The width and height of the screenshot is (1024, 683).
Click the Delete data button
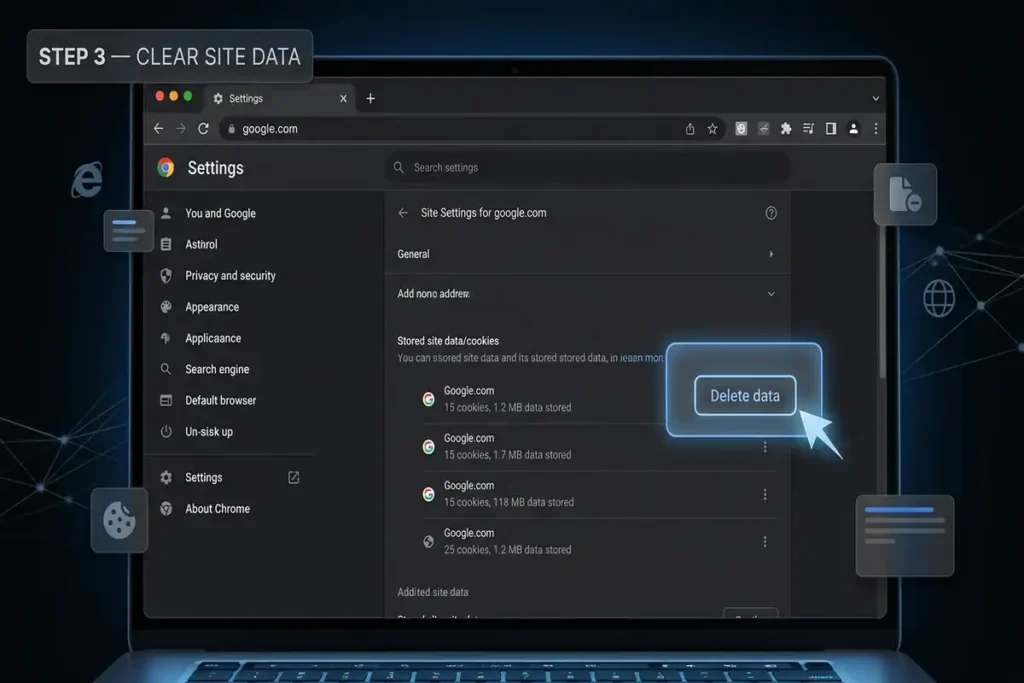coord(744,396)
